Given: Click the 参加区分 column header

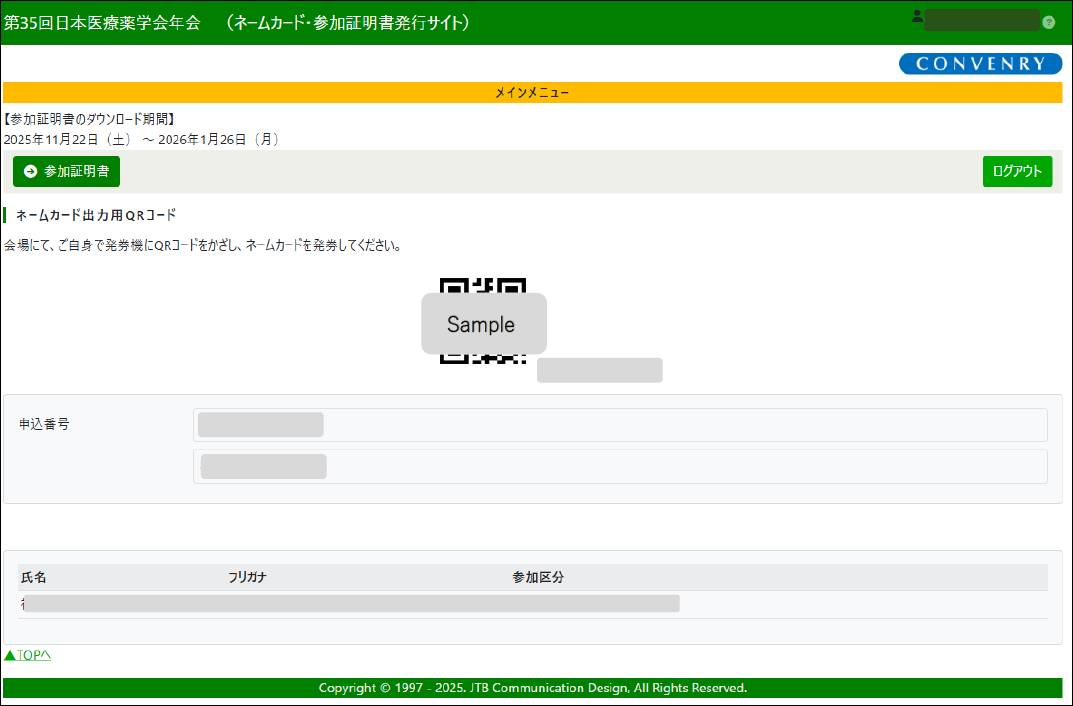Looking at the screenshot, I should tap(538, 578).
